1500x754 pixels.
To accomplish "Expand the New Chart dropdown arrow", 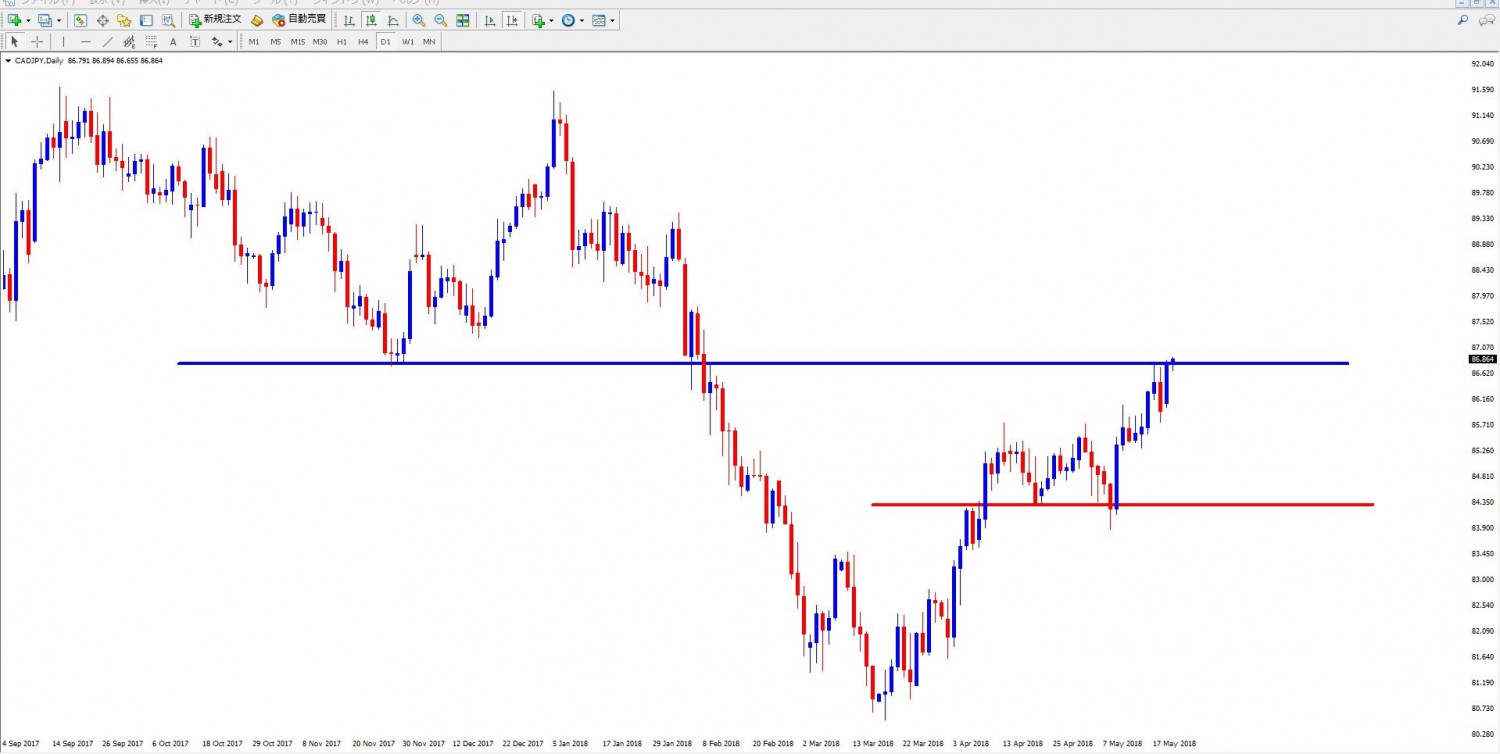I will point(28,21).
